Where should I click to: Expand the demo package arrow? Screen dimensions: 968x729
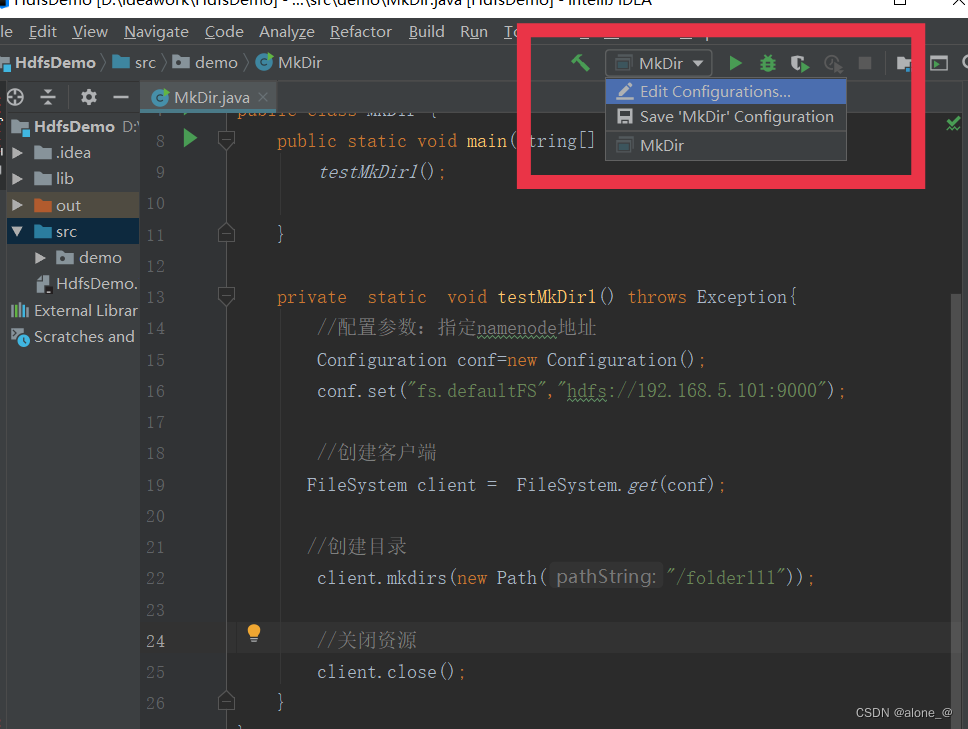(x=40, y=257)
